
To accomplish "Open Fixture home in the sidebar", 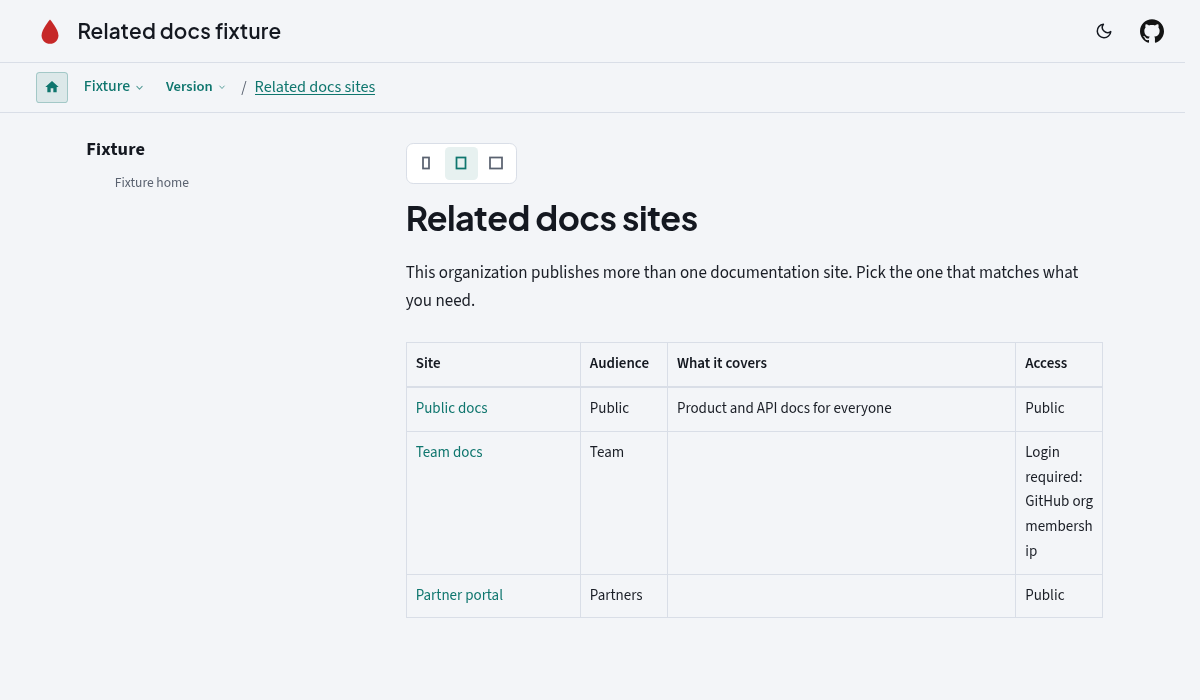I will tap(152, 183).
